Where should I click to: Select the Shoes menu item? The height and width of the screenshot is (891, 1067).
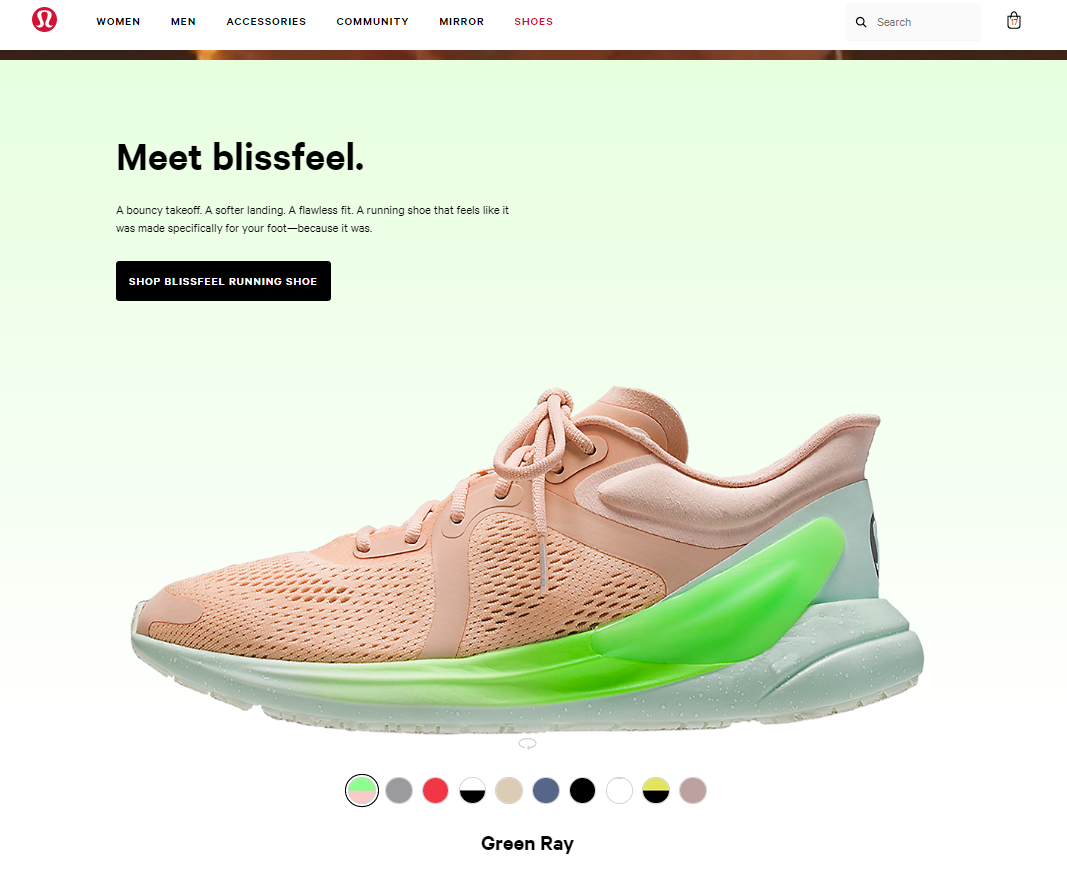534,22
